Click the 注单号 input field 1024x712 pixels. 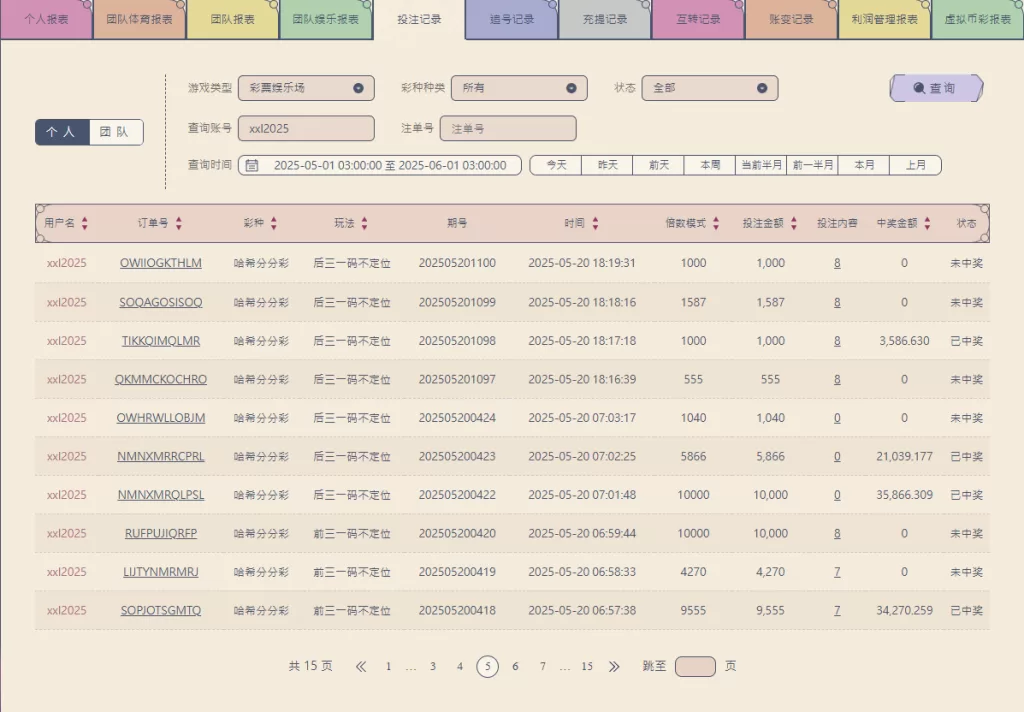[508, 128]
